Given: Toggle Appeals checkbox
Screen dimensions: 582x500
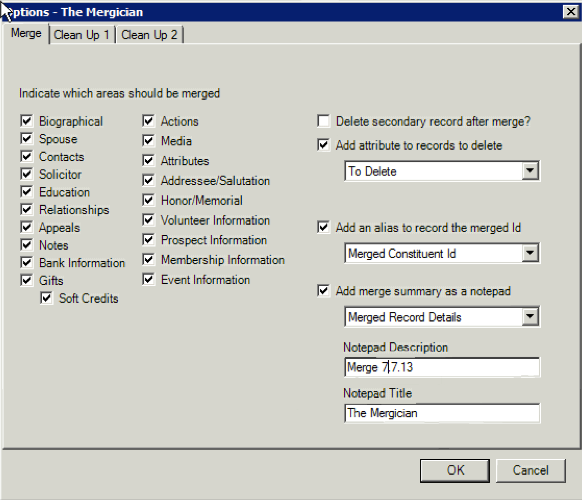Looking at the screenshot, I should [x=27, y=227].
